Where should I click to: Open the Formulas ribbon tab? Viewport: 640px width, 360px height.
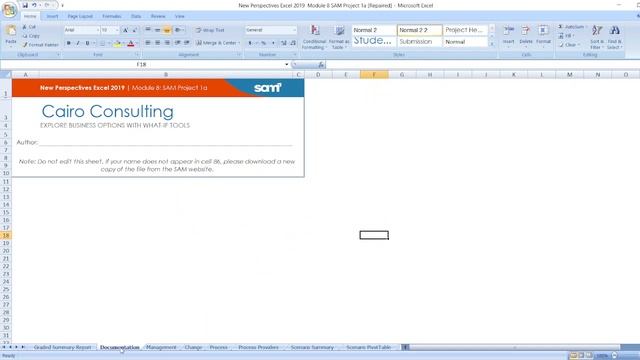point(111,16)
